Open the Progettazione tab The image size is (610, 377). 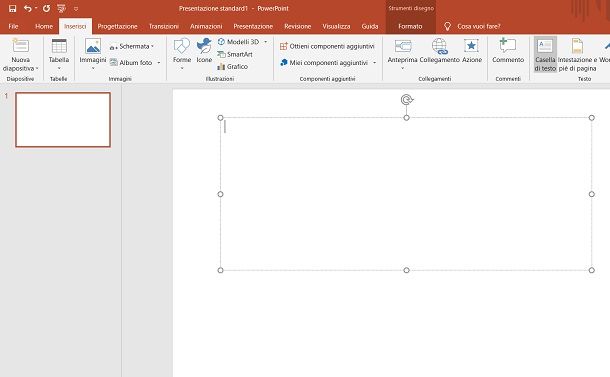pos(117,26)
